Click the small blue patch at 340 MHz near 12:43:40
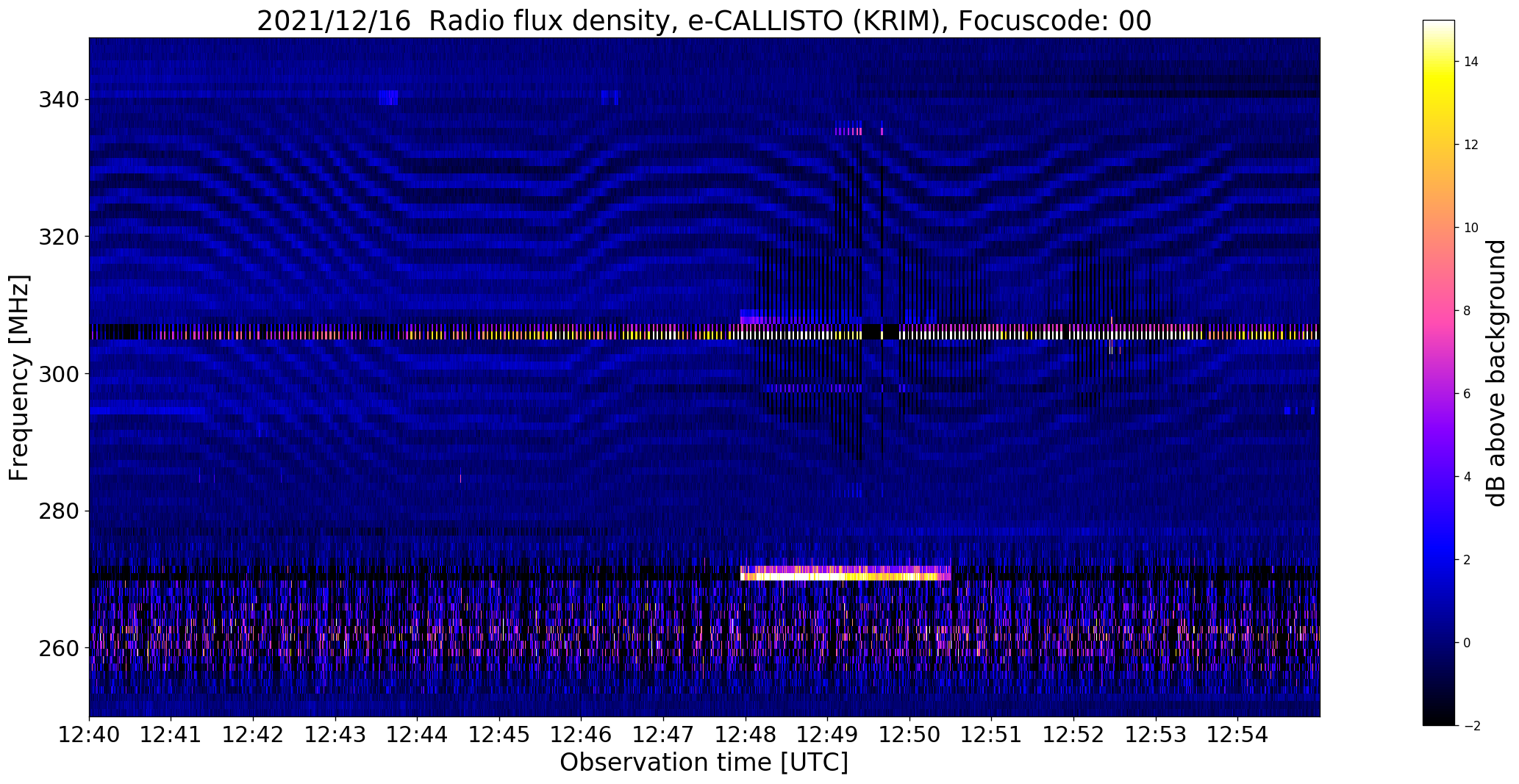 (389, 98)
